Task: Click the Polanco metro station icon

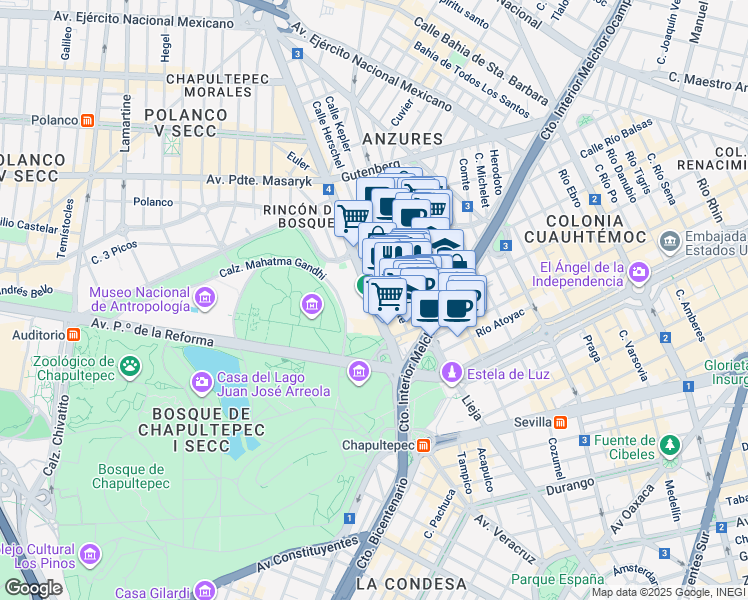Action: (x=88, y=121)
